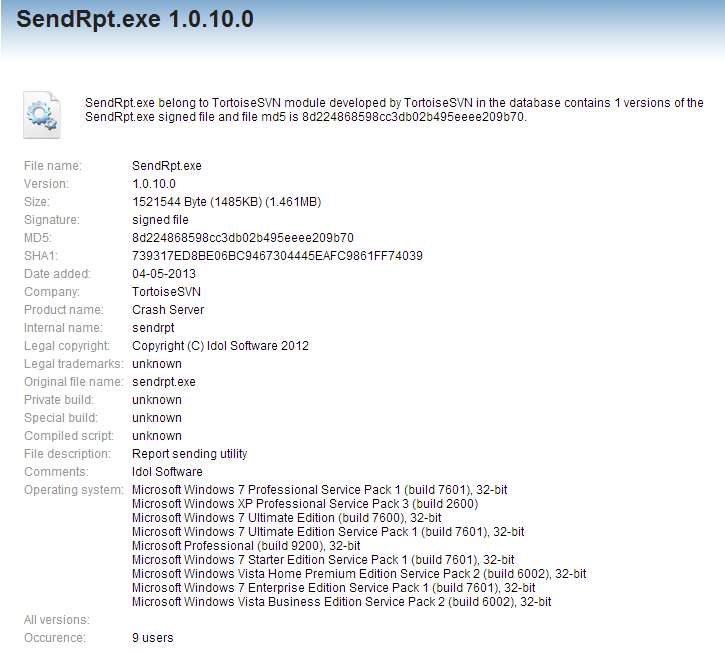Click the Date added: label
The width and height of the screenshot is (725, 652).
pos(57,274)
